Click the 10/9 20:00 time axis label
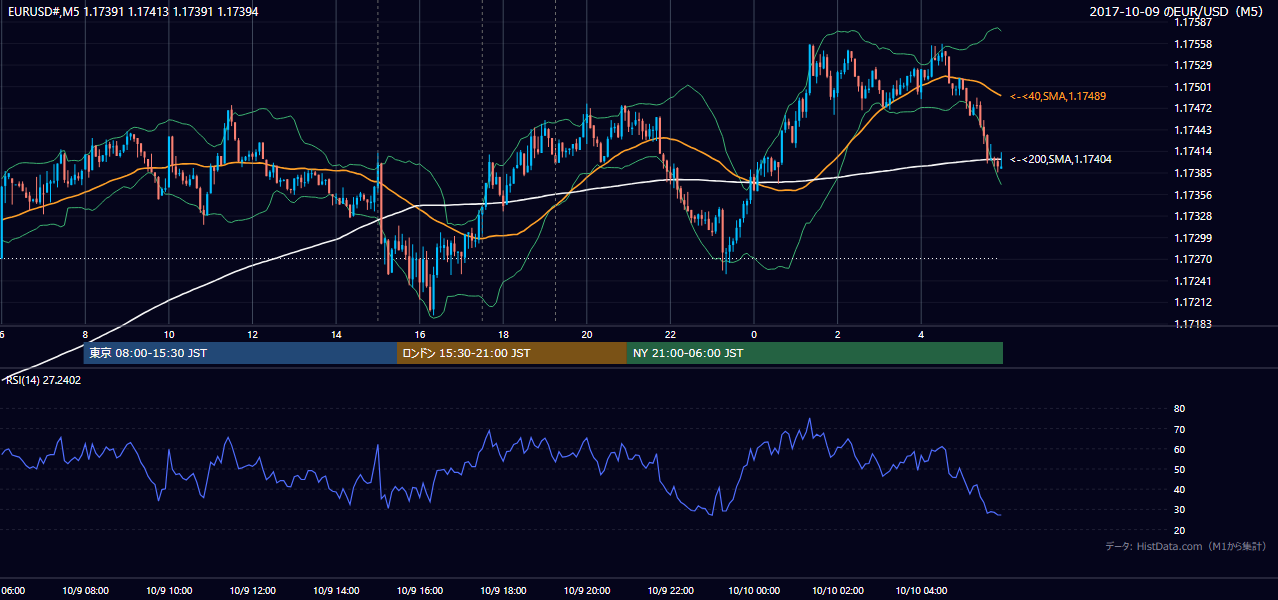This screenshot has width=1278, height=600. (x=586, y=591)
